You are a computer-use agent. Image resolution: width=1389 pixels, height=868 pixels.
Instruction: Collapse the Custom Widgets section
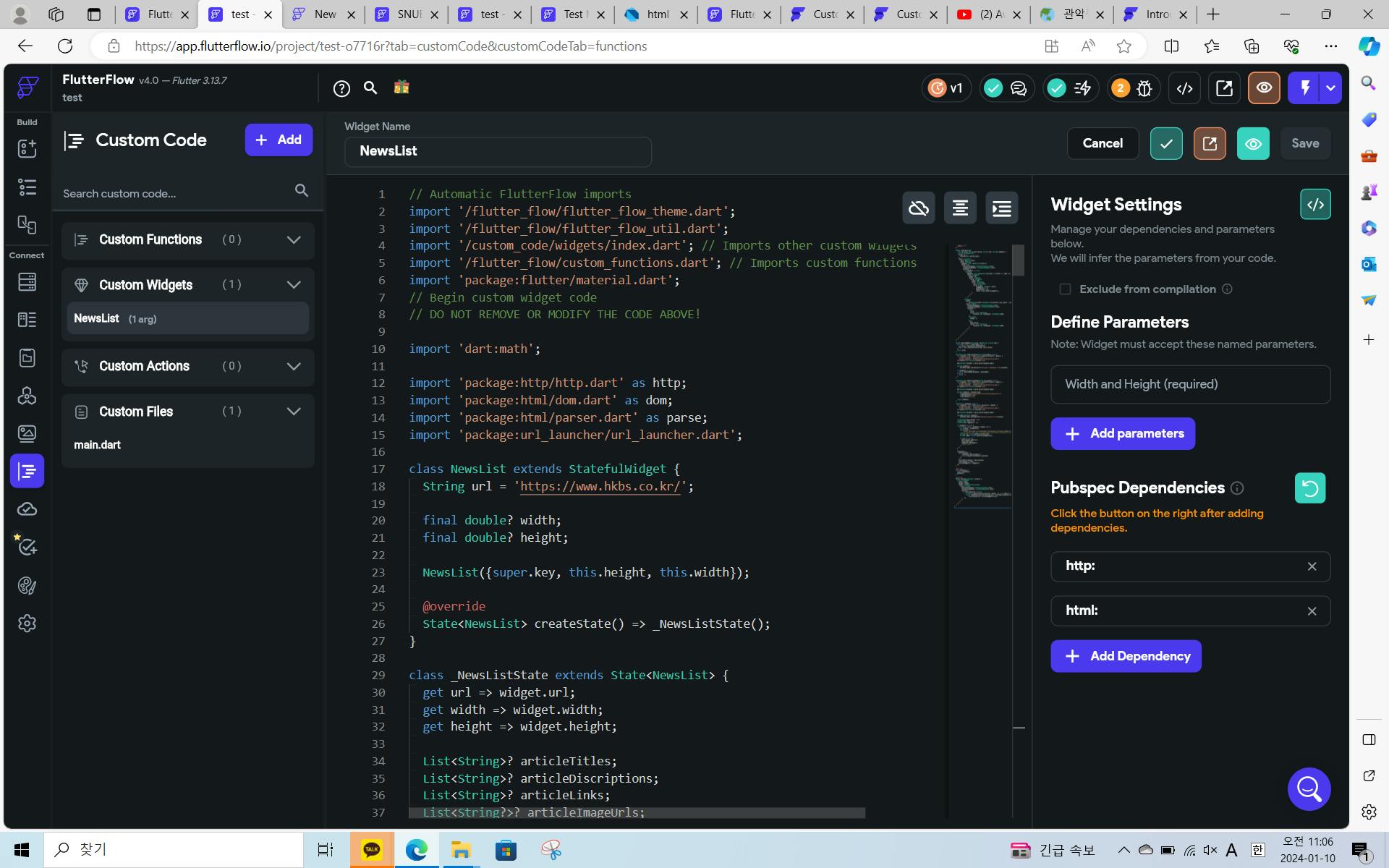click(x=293, y=285)
